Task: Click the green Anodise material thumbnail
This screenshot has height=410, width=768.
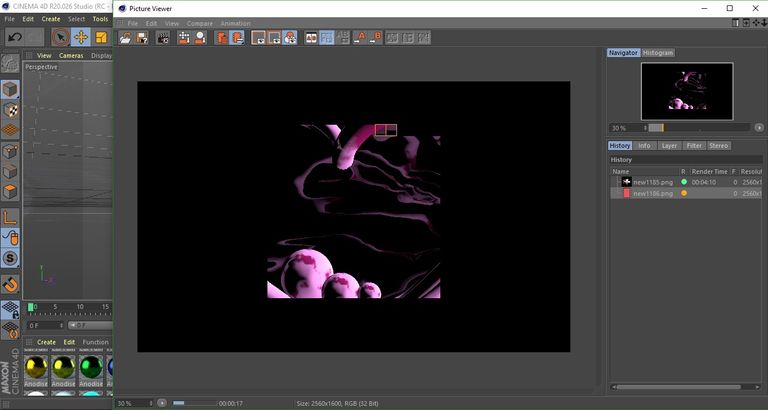Action: (x=91, y=367)
